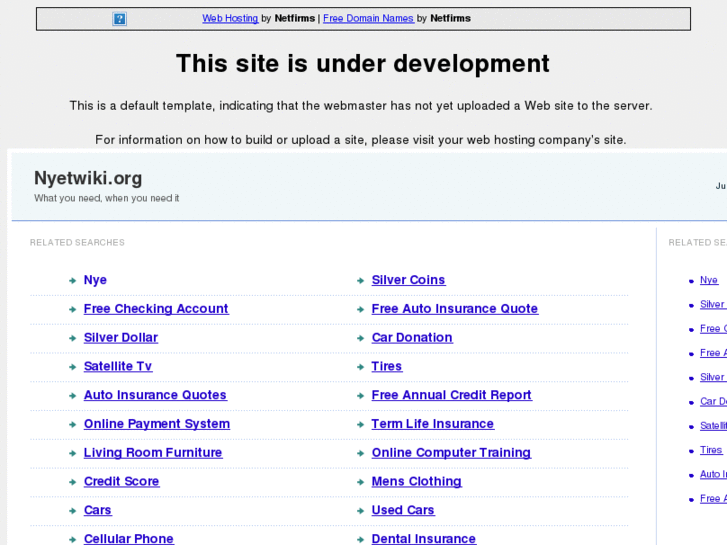Click the arrow icon beside Used Cars

coord(360,511)
